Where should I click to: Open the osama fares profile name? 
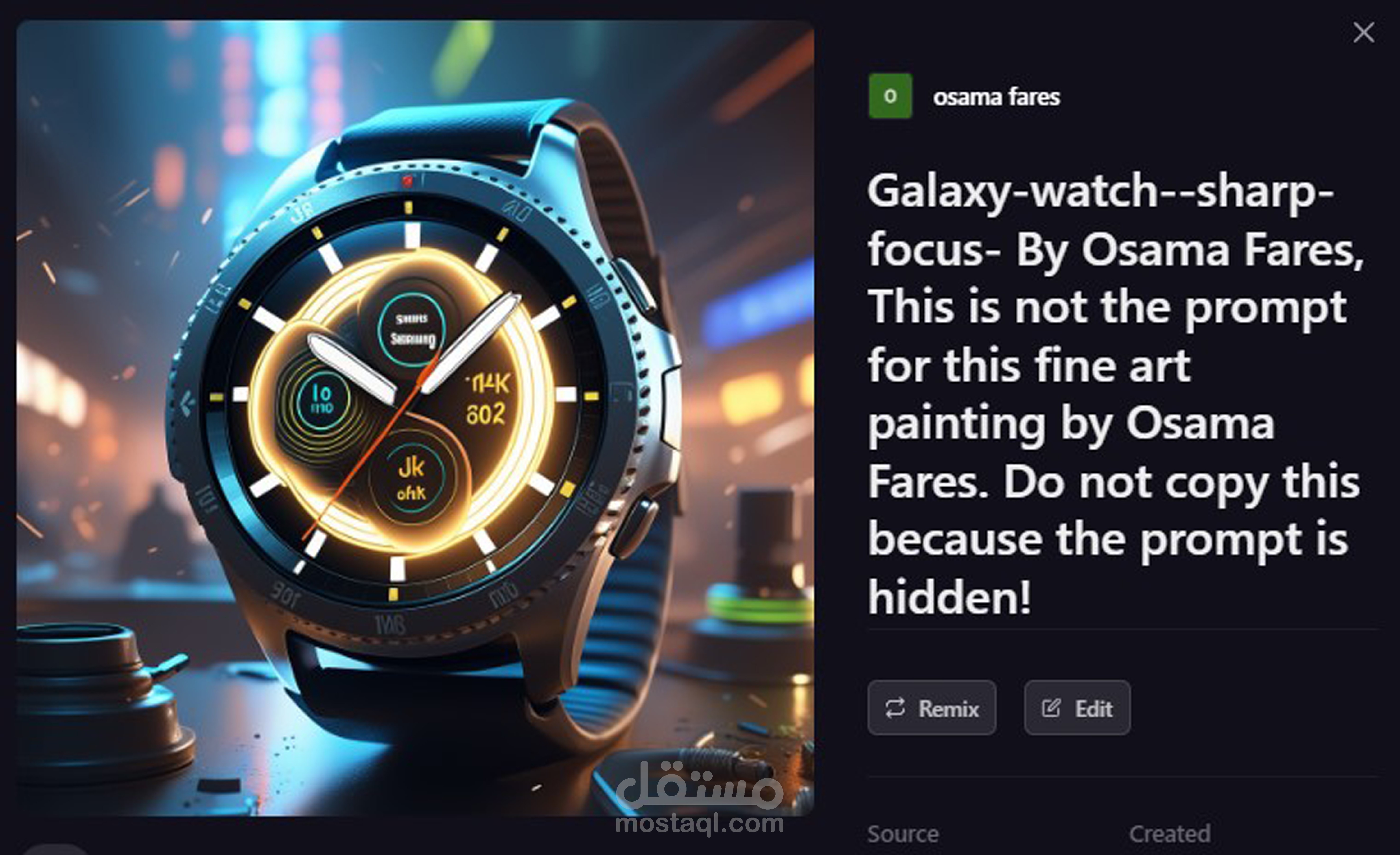[x=996, y=97]
